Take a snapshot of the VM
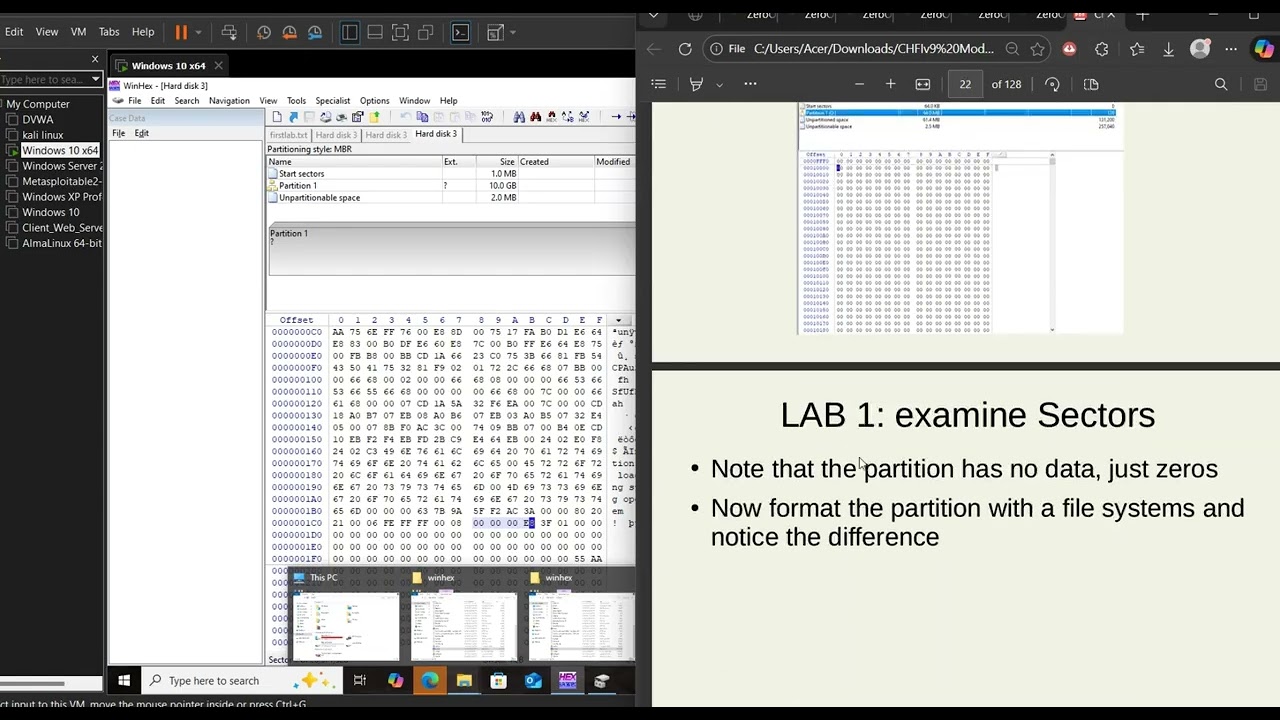This screenshot has width=1280, height=720. (264, 32)
